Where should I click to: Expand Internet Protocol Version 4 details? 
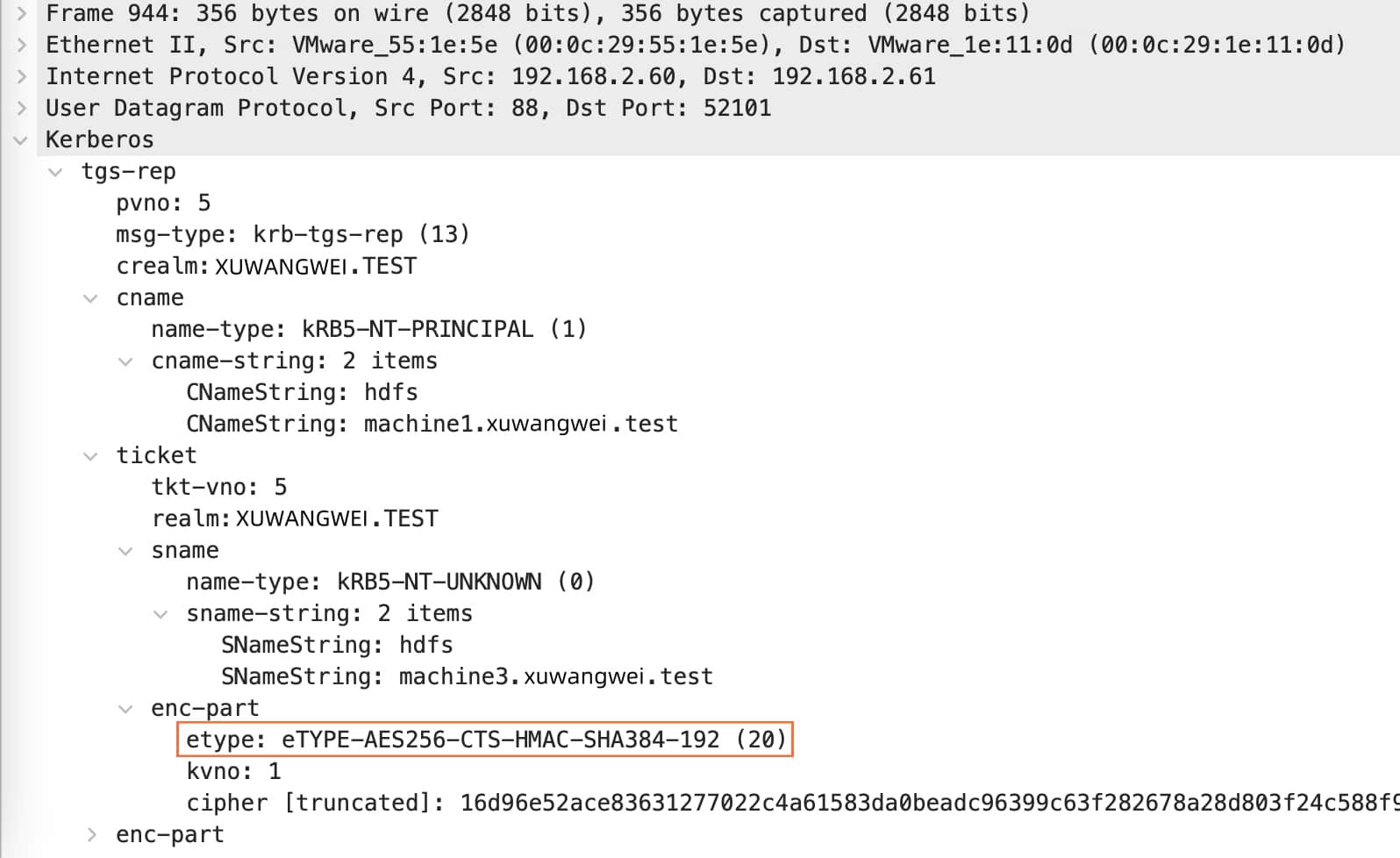pyautogui.click(x=22, y=76)
